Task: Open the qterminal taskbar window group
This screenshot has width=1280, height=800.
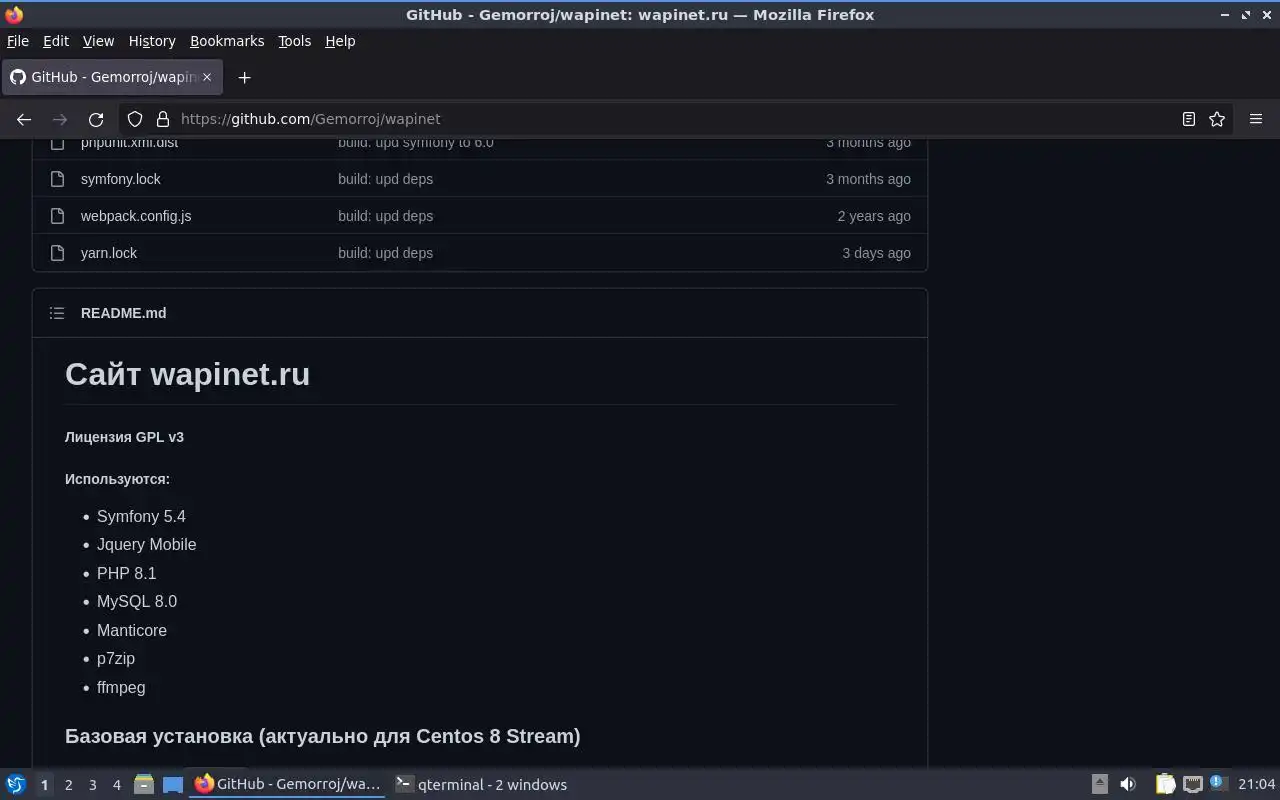Action: (482, 784)
